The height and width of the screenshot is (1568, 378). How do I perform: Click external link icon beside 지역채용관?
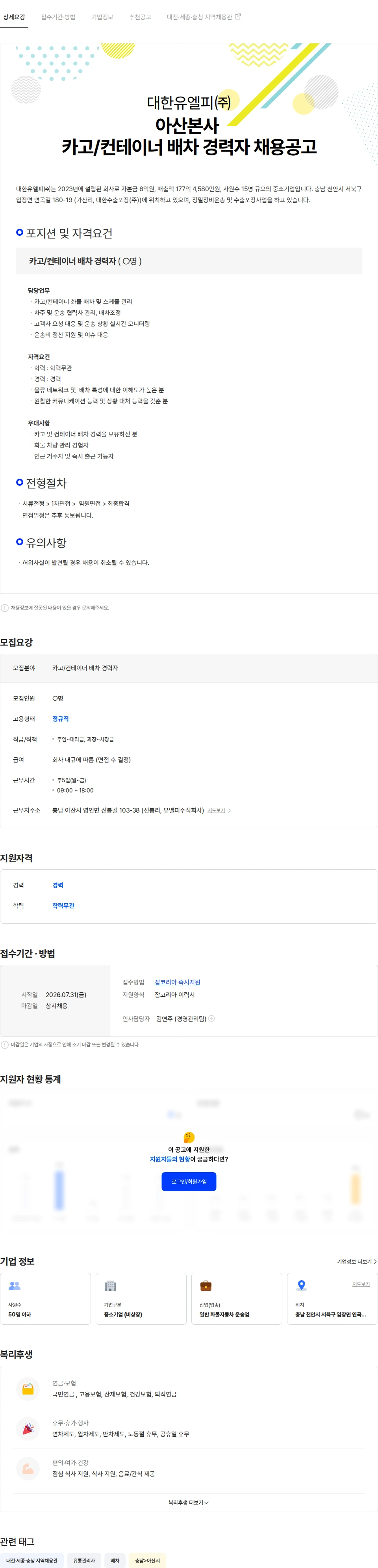point(237,17)
